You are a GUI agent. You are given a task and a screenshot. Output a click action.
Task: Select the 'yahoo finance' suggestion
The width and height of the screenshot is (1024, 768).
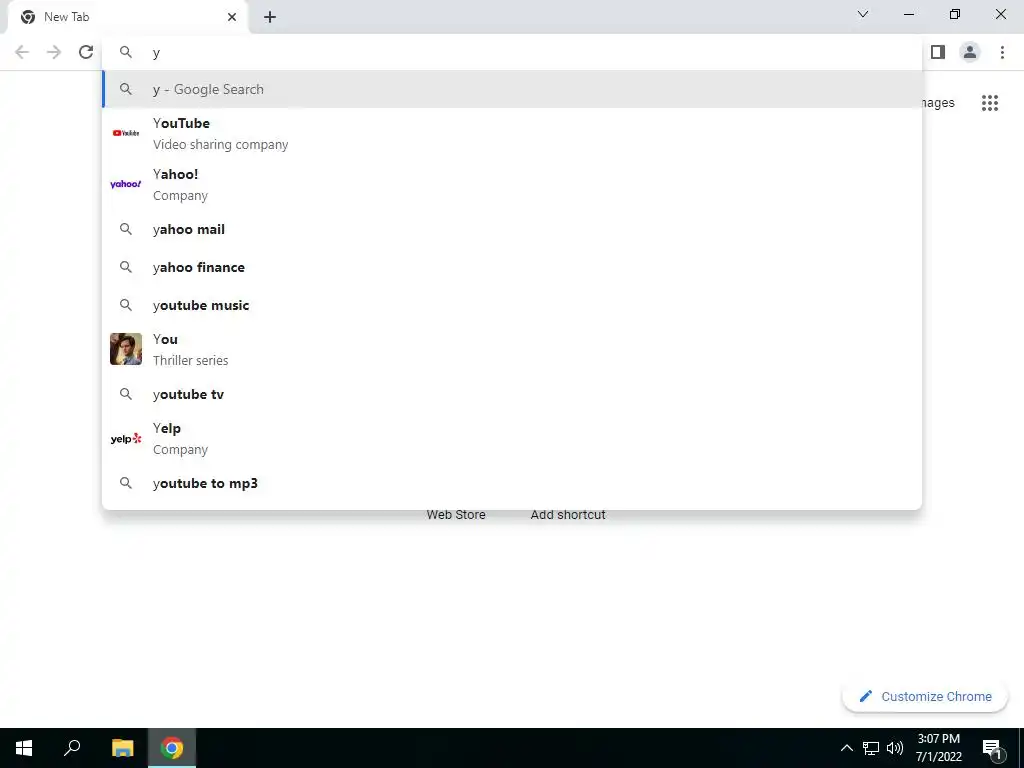click(x=512, y=267)
